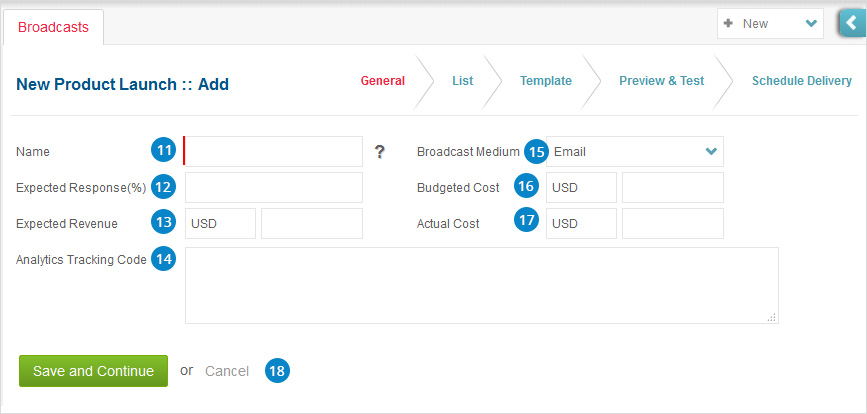The height and width of the screenshot is (414, 867).
Task: Expand the Broadcast Medium Email dropdown
Action: pyautogui.click(x=635, y=151)
